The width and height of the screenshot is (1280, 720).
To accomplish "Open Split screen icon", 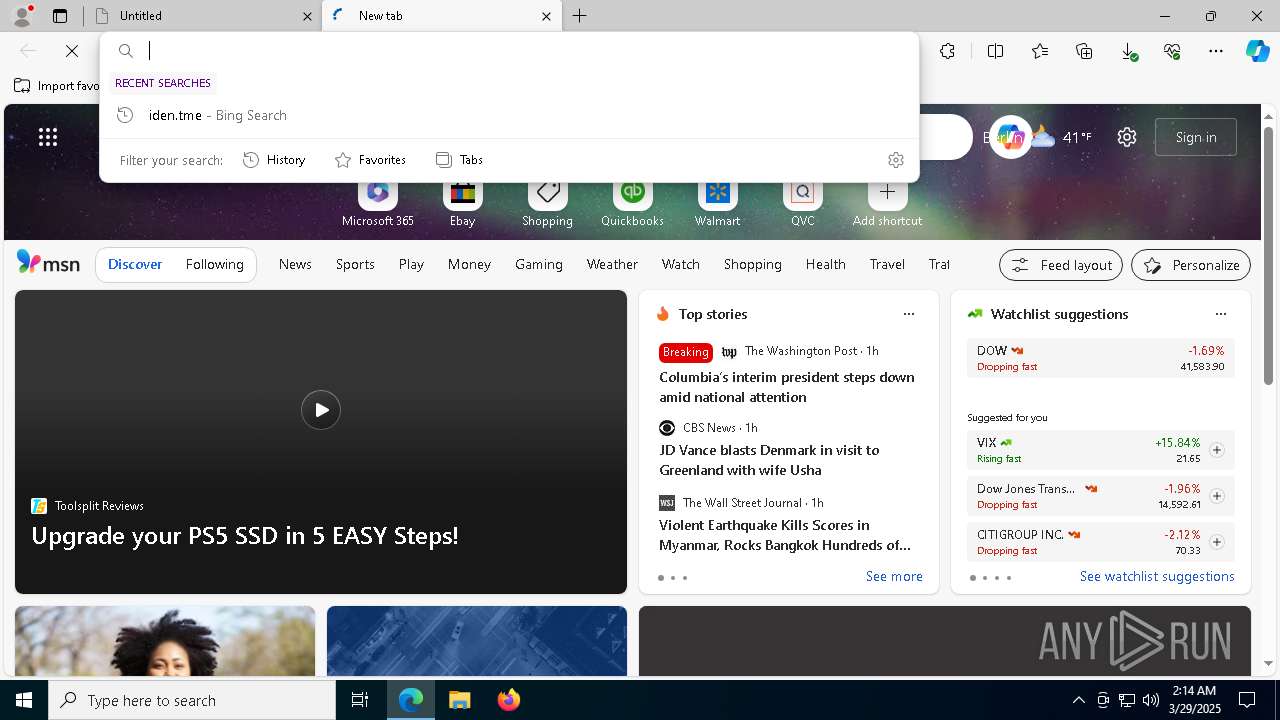I will click(995, 51).
